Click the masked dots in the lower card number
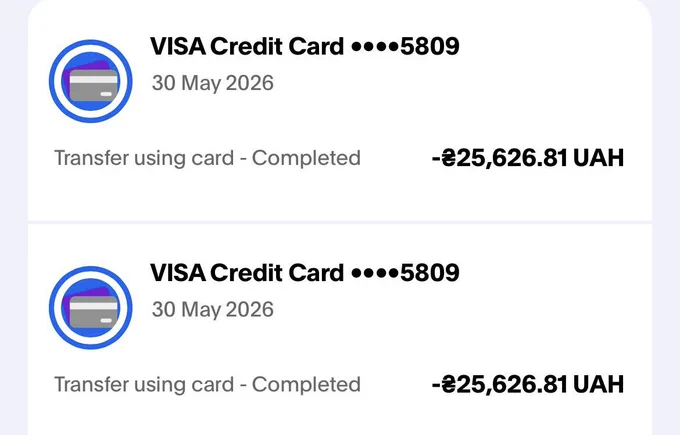 coord(375,273)
